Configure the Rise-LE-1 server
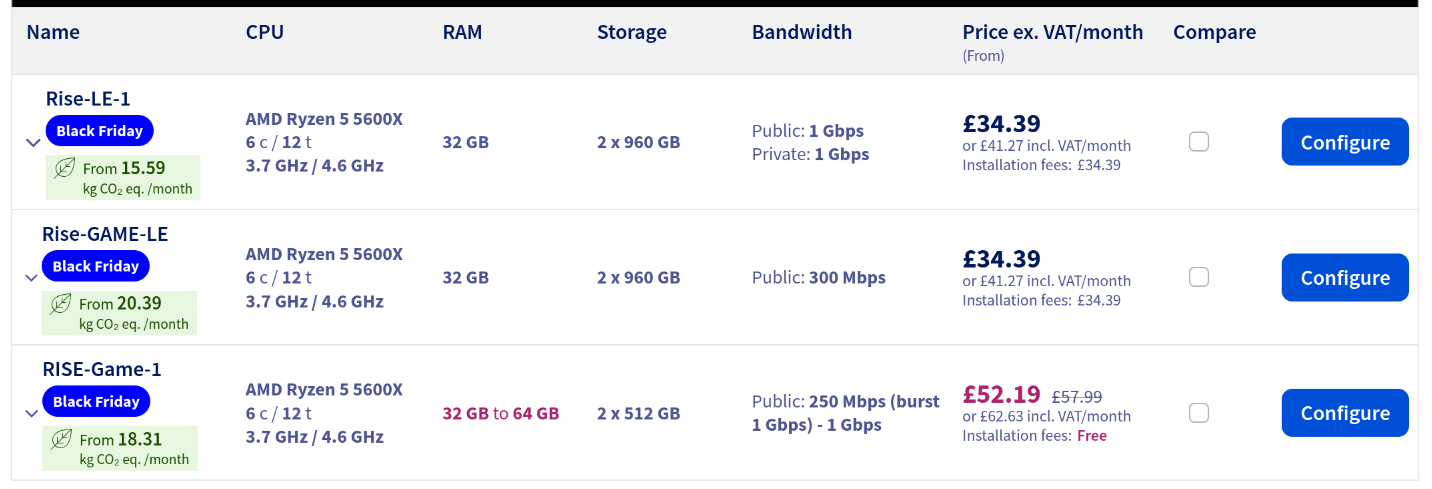 click(1344, 142)
